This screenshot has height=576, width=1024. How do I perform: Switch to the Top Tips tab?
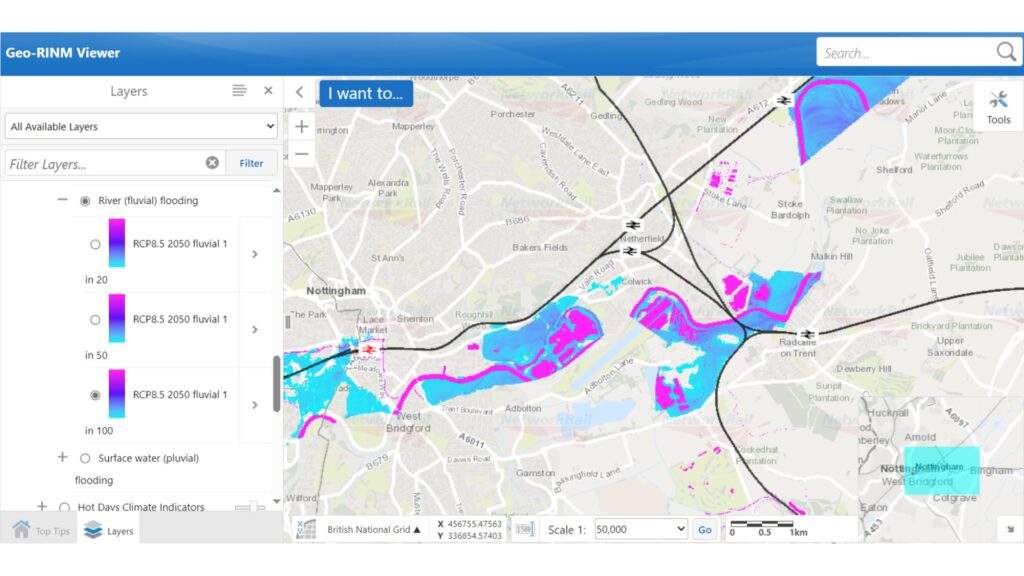[40, 530]
